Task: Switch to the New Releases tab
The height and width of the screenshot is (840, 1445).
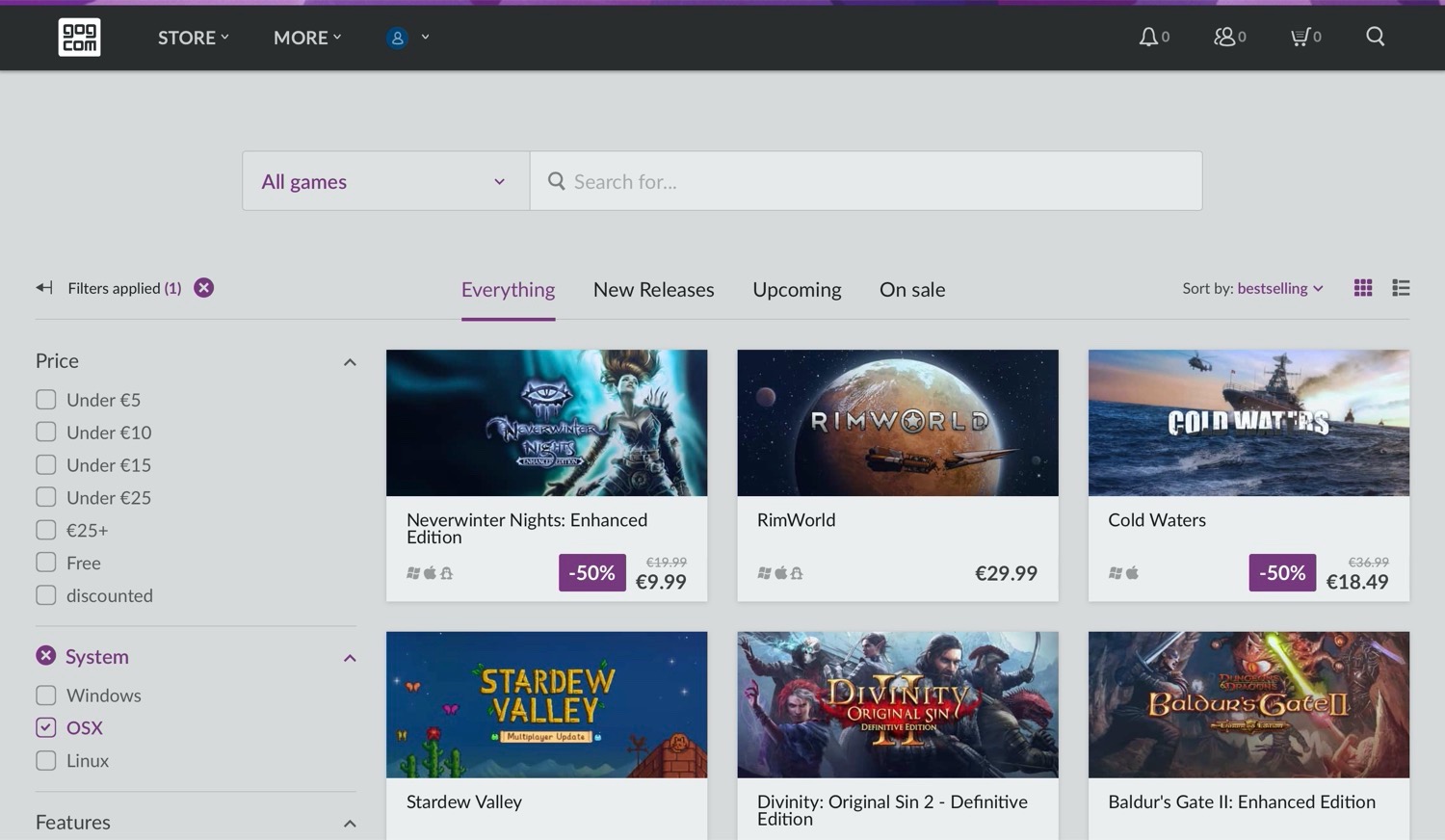Action: pyautogui.click(x=654, y=290)
